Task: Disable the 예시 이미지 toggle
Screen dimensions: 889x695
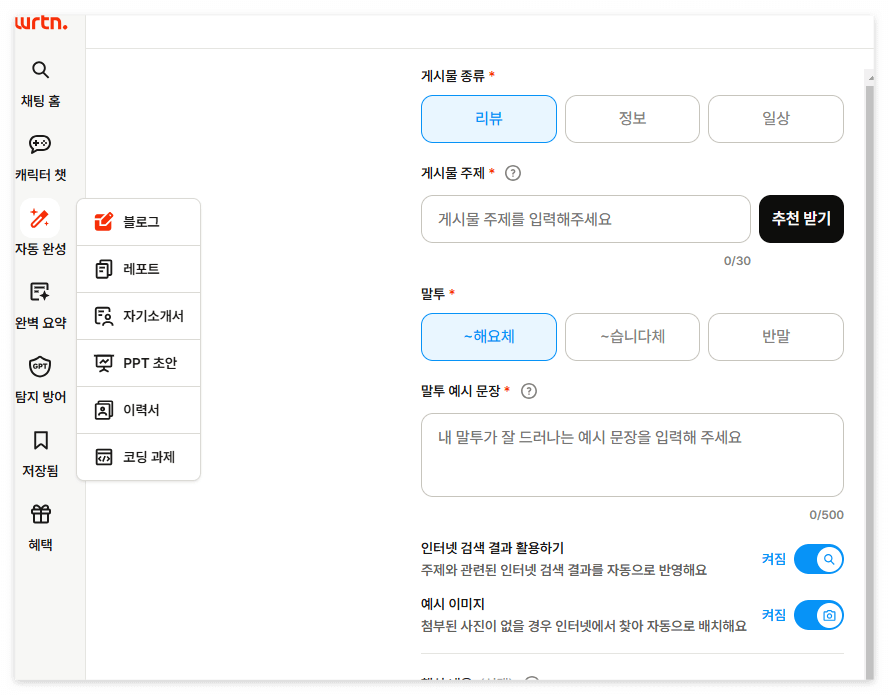Action: (820, 615)
